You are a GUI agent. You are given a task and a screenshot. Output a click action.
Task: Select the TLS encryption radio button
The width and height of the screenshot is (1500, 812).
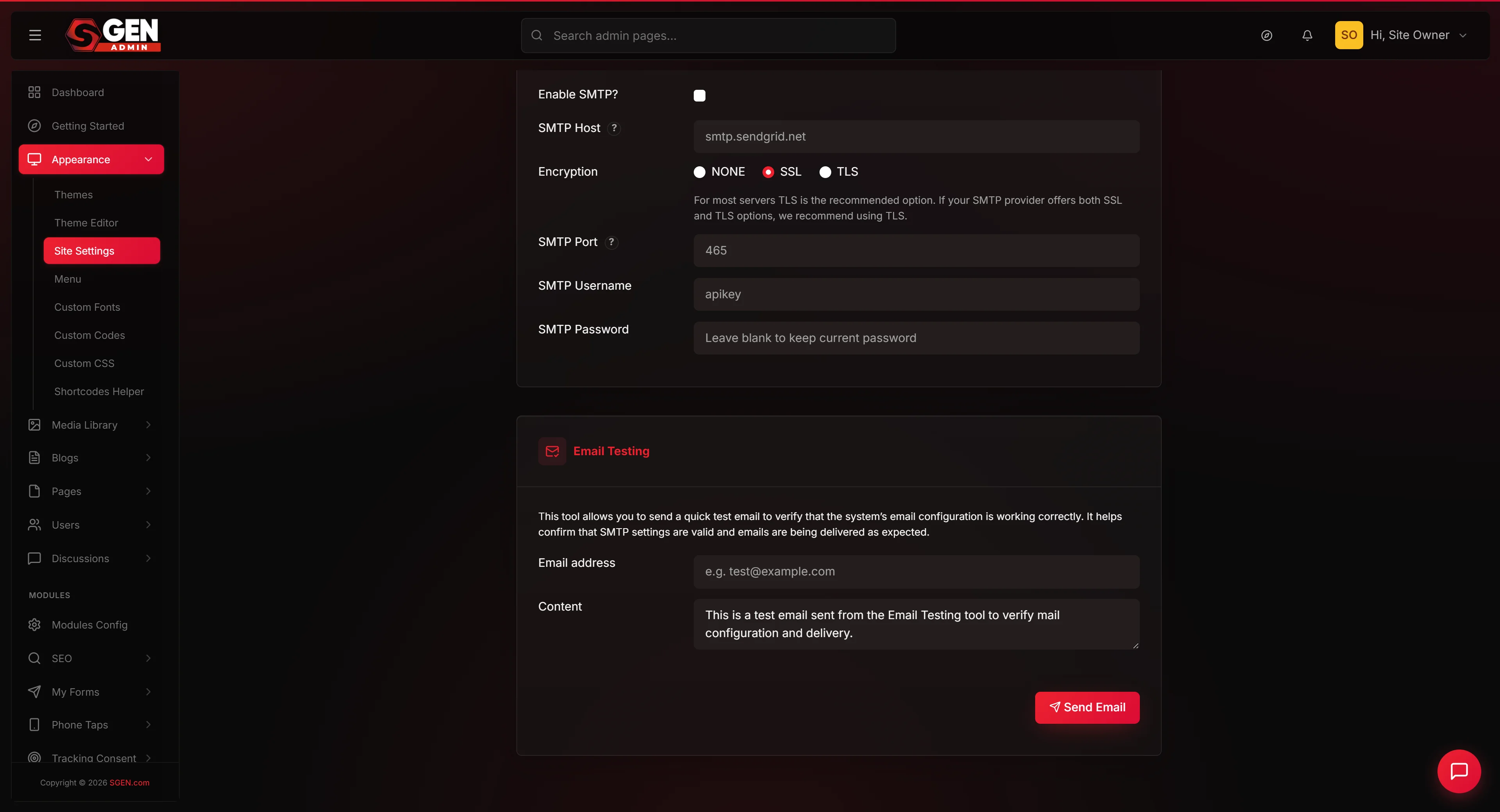point(825,172)
